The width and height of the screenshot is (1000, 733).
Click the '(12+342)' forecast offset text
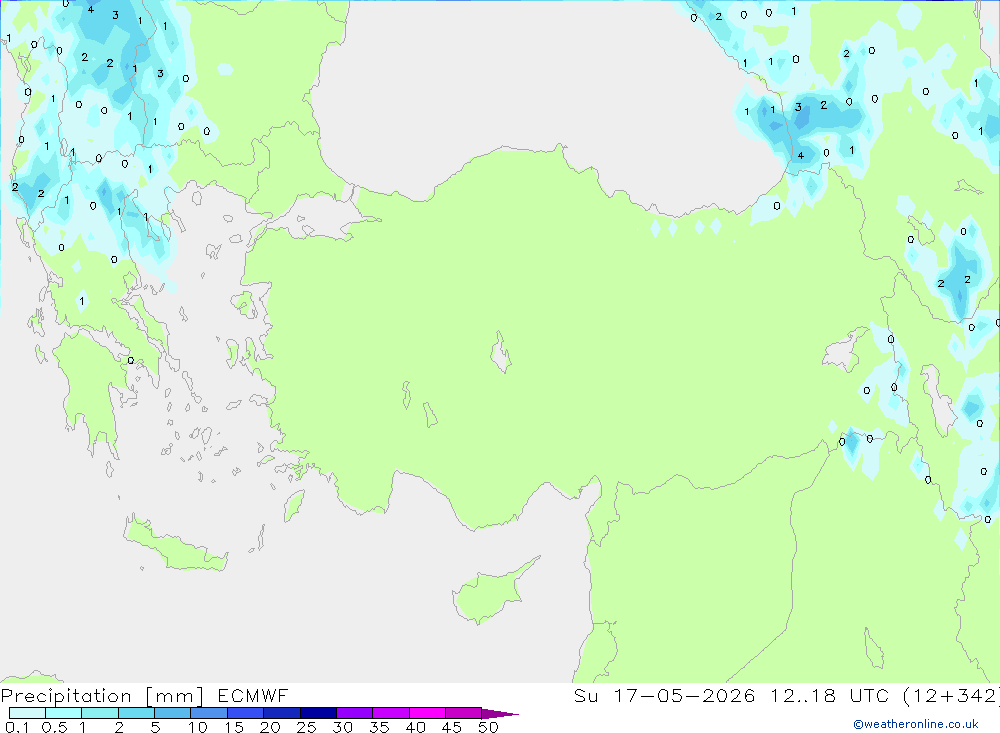click(x=951, y=695)
